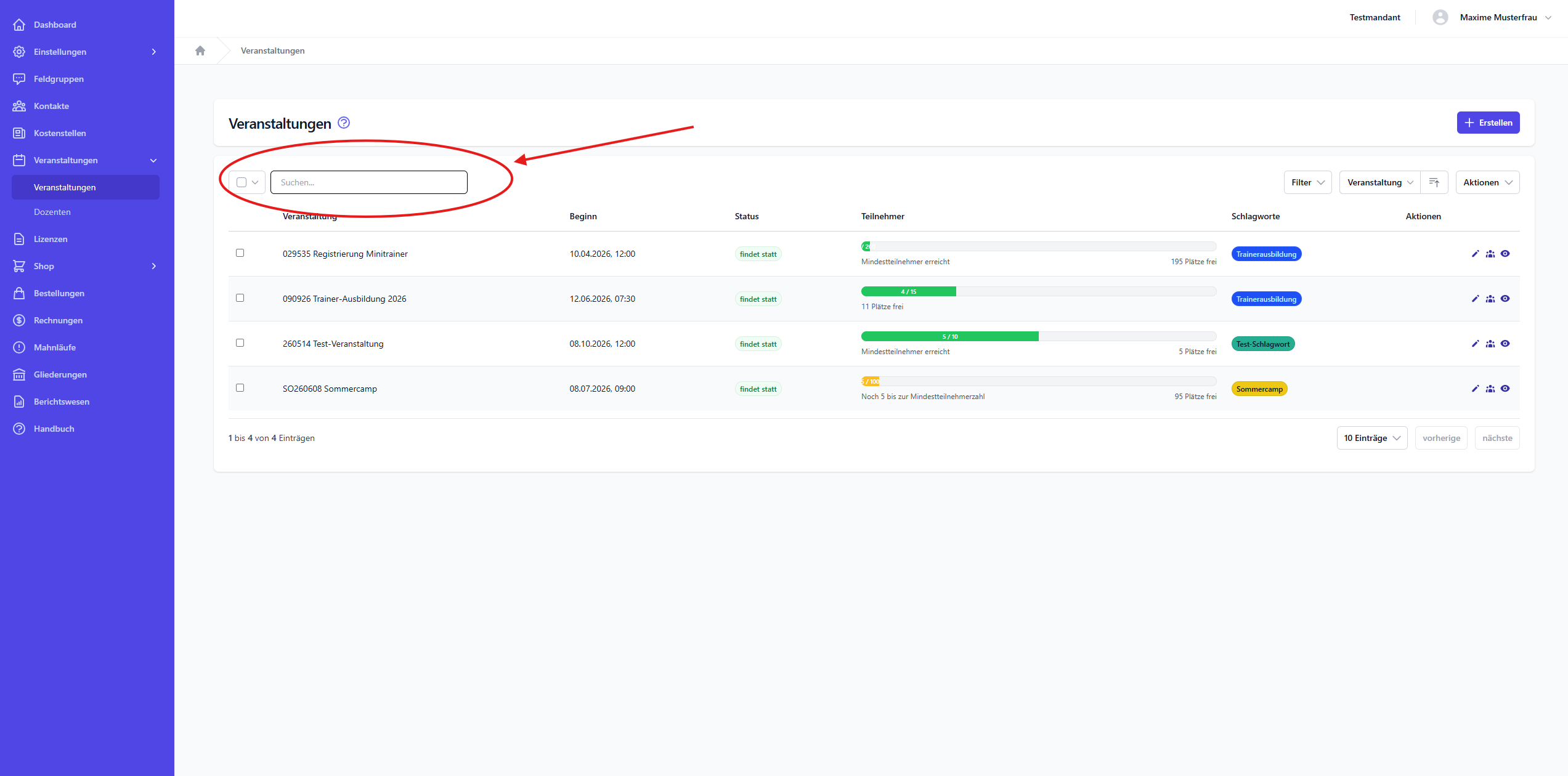Check the box for 029535 Registrierung Minitrainer
The width and height of the screenshot is (1568, 776).
coord(240,253)
